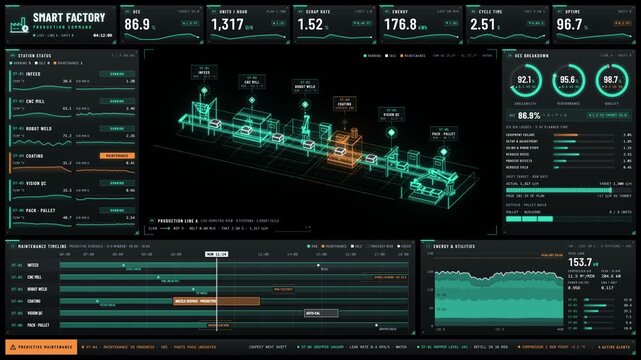This screenshot has height=360, width=641.
Task: Select the diamond marker above the Infeed hopper
Action: coord(204,90)
